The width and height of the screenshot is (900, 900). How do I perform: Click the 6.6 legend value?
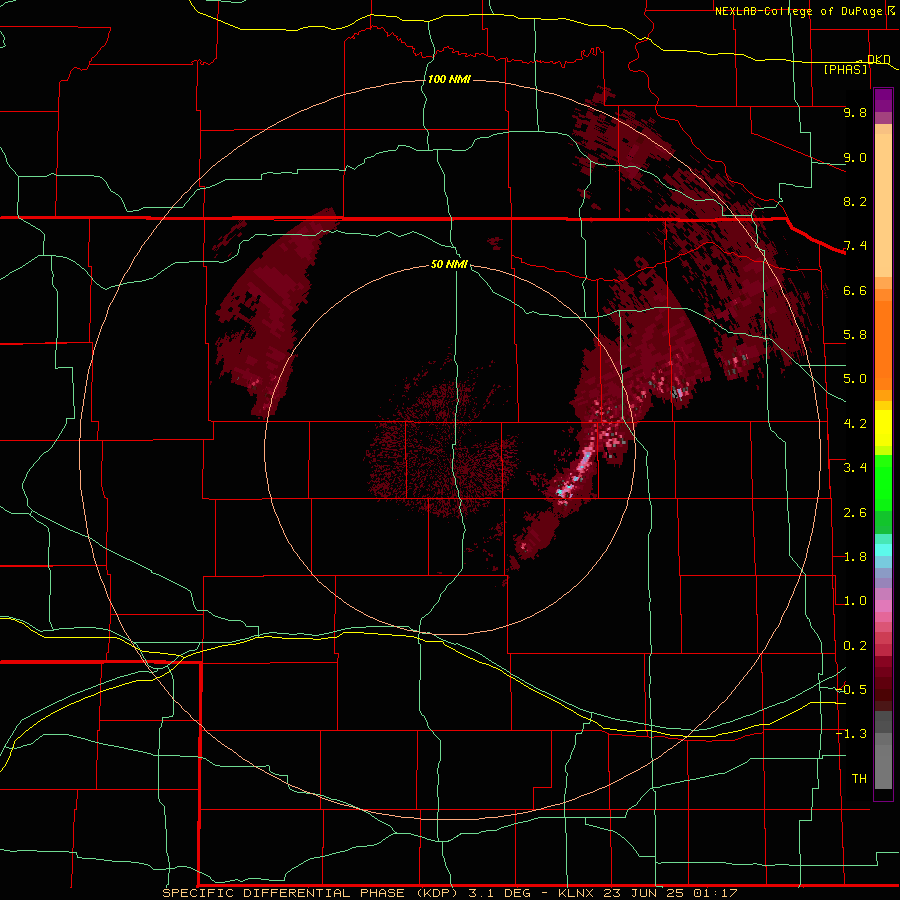(x=855, y=290)
